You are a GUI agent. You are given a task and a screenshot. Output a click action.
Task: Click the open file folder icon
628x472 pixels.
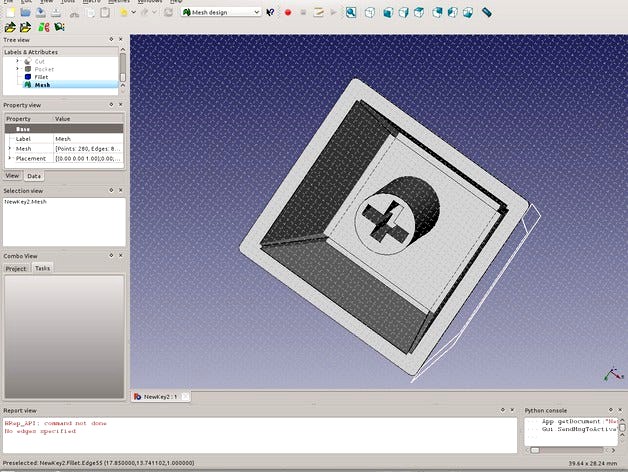tap(24, 14)
